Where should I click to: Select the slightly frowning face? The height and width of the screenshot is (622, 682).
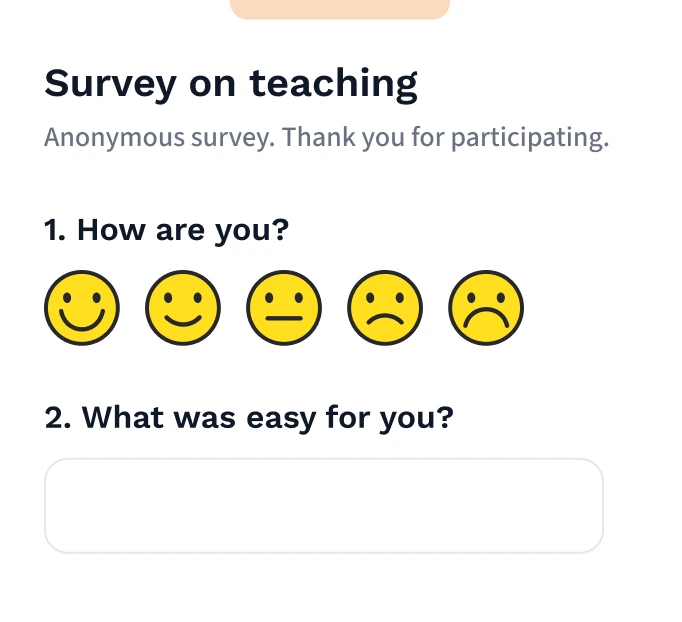coord(385,308)
